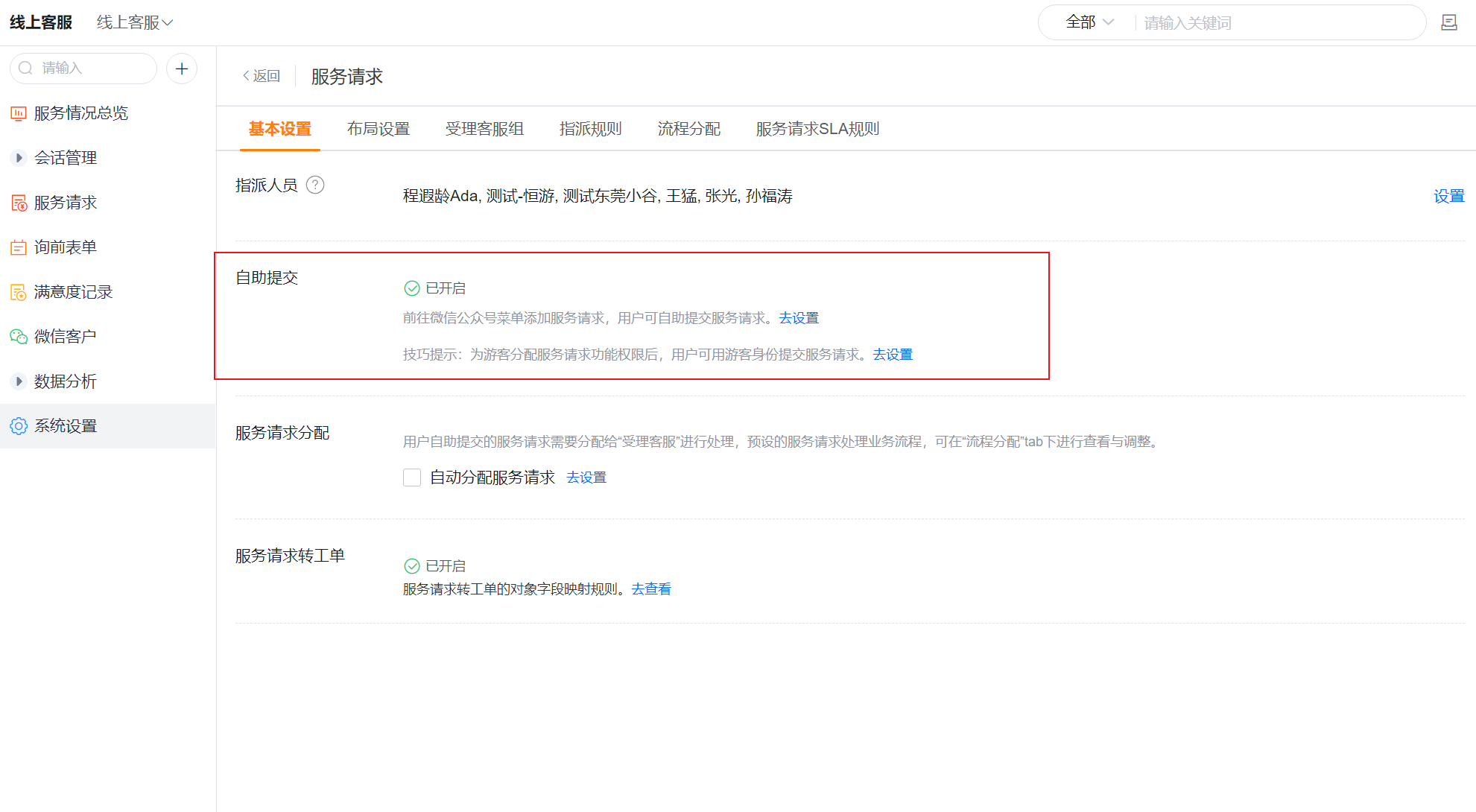This screenshot has width=1476, height=812.
Task: Expand the 会话管理 tree arrow
Action: coord(19,158)
